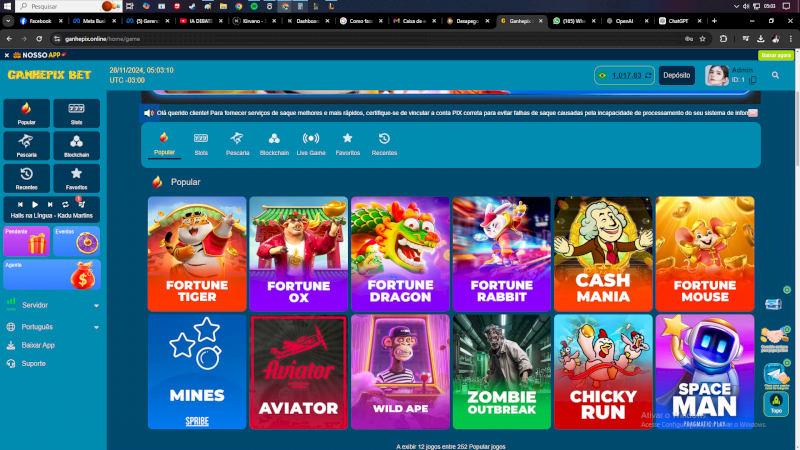This screenshot has width=800, height=450.
Task: Open the Fortune Rabbit game
Action: coord(502,254)
